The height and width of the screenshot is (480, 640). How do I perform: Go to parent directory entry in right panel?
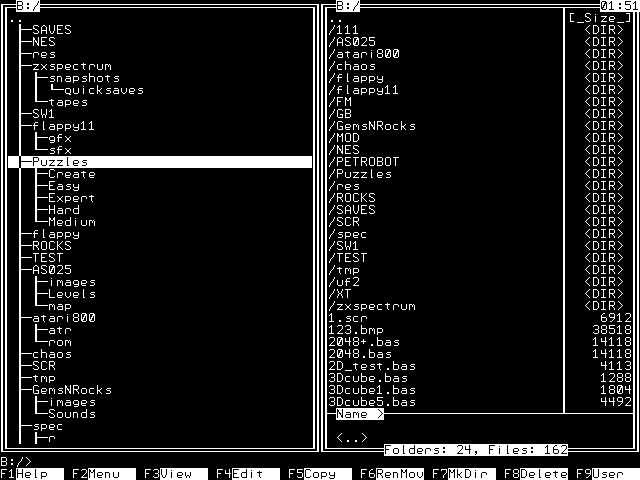336,18
